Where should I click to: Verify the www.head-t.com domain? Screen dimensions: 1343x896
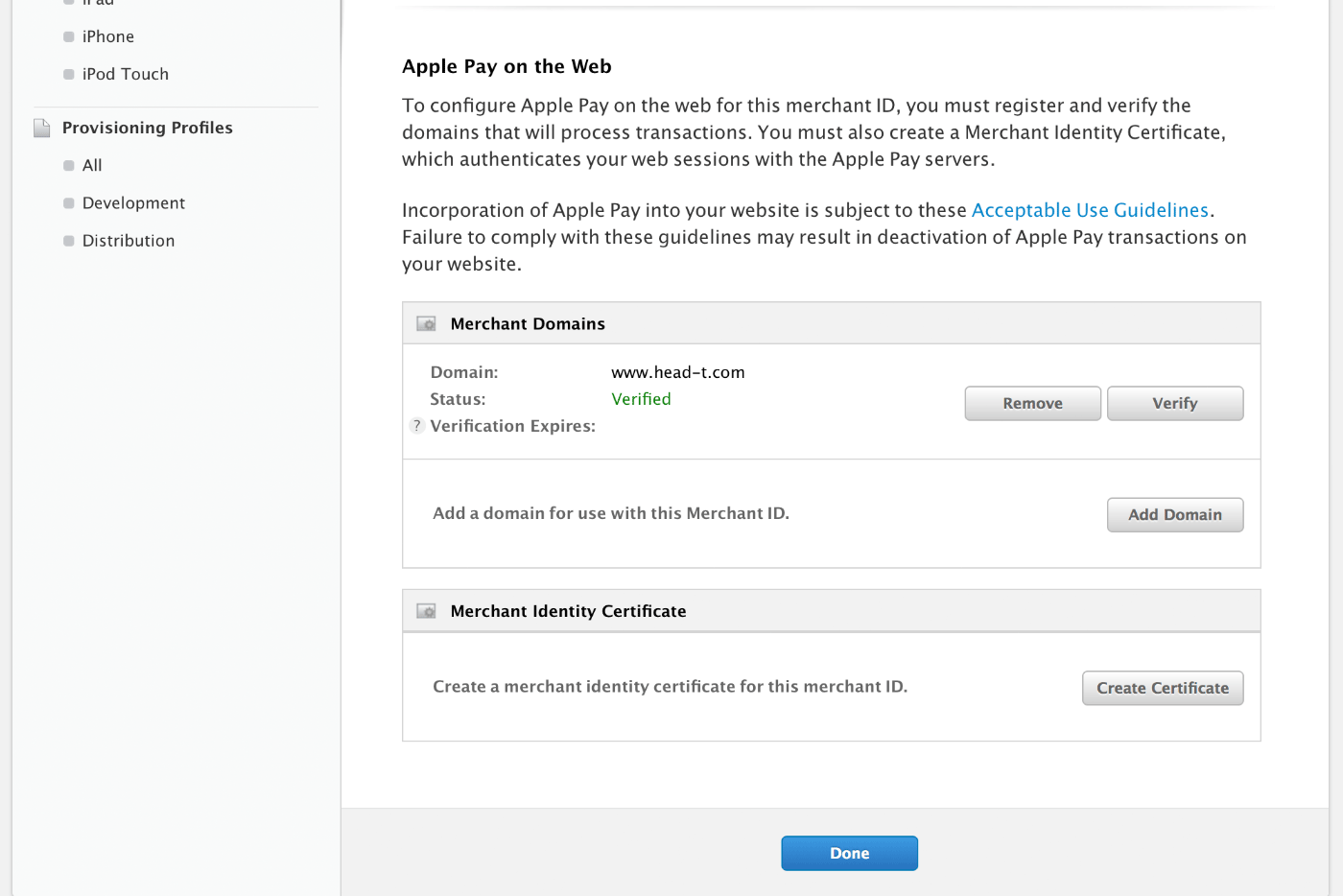point(1174,404)
